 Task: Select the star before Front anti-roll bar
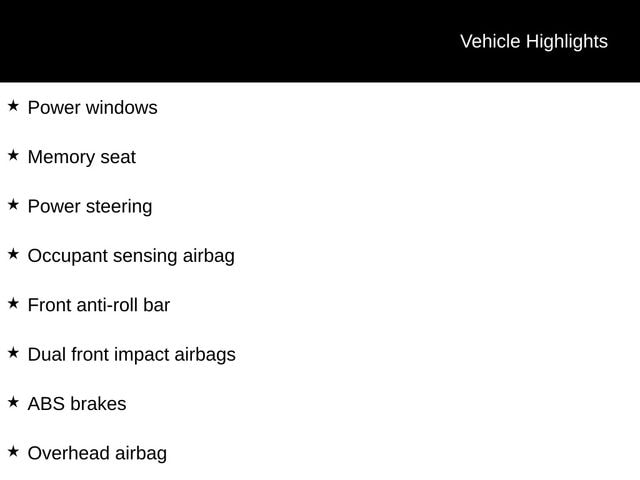[13, 303]
